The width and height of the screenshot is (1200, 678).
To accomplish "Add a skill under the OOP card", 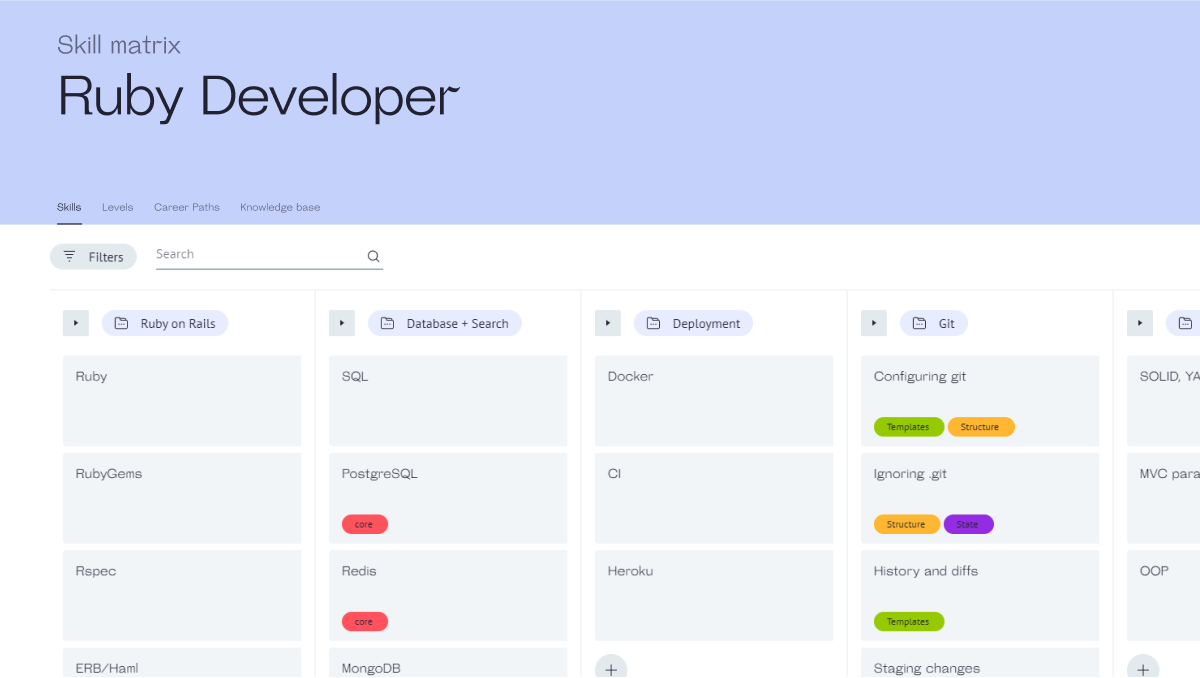I will (x=1143, y=666).
